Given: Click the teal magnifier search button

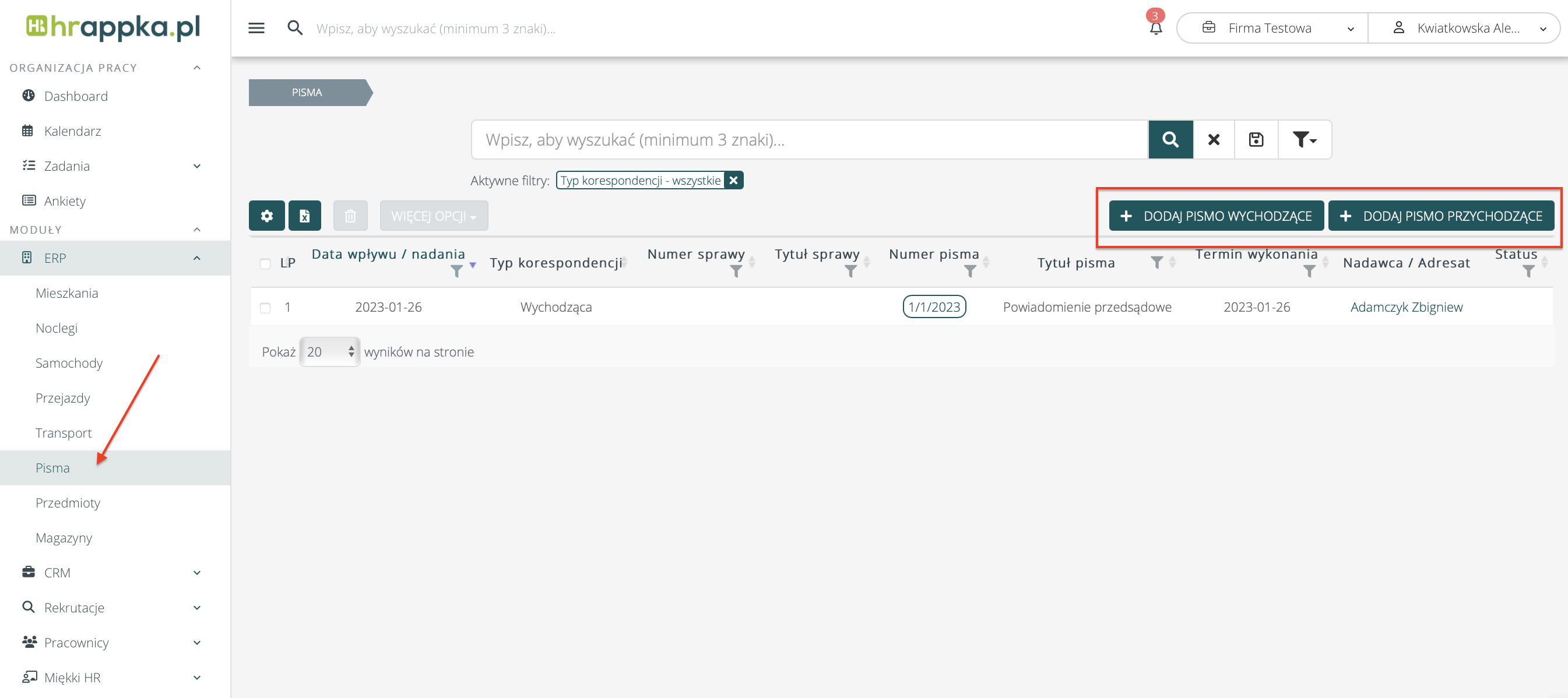Looking at the screenshot, I should [1170, 139].
